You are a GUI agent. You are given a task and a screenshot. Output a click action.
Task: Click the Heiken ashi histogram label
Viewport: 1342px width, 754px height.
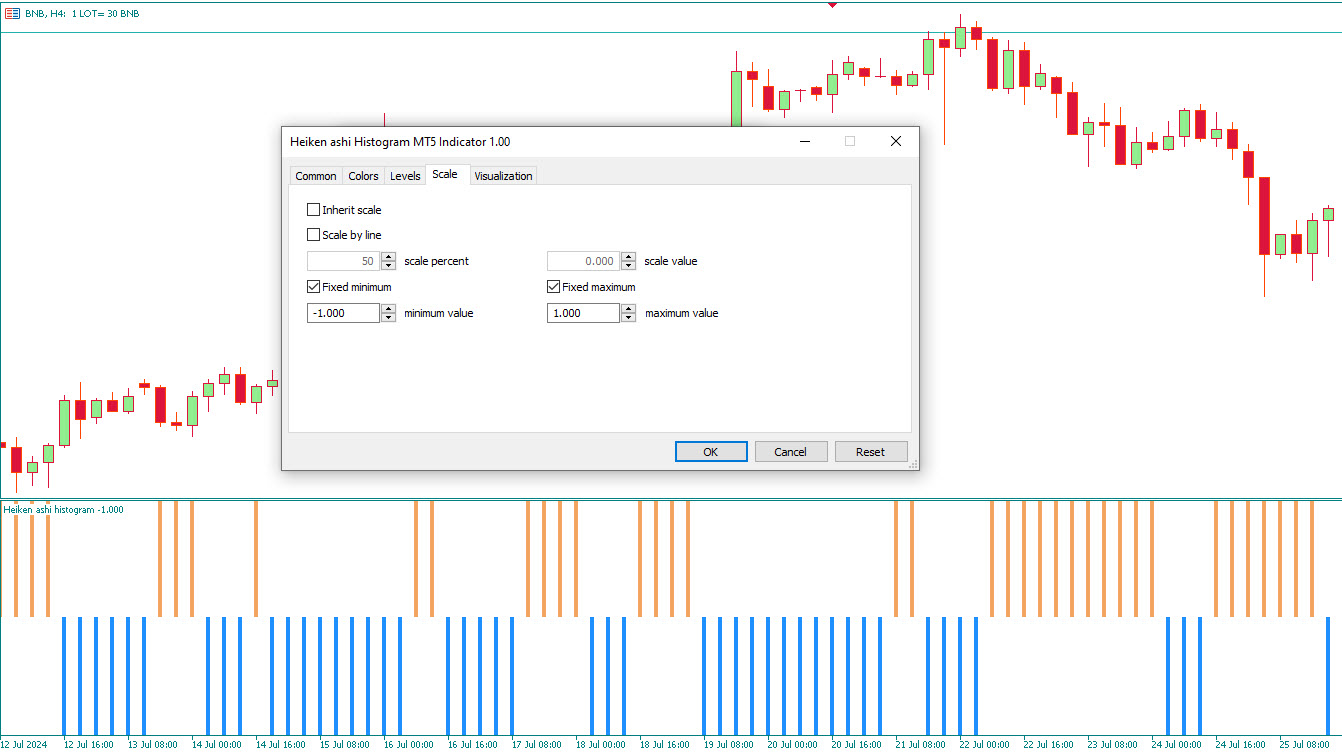click(x=62, y=509)
